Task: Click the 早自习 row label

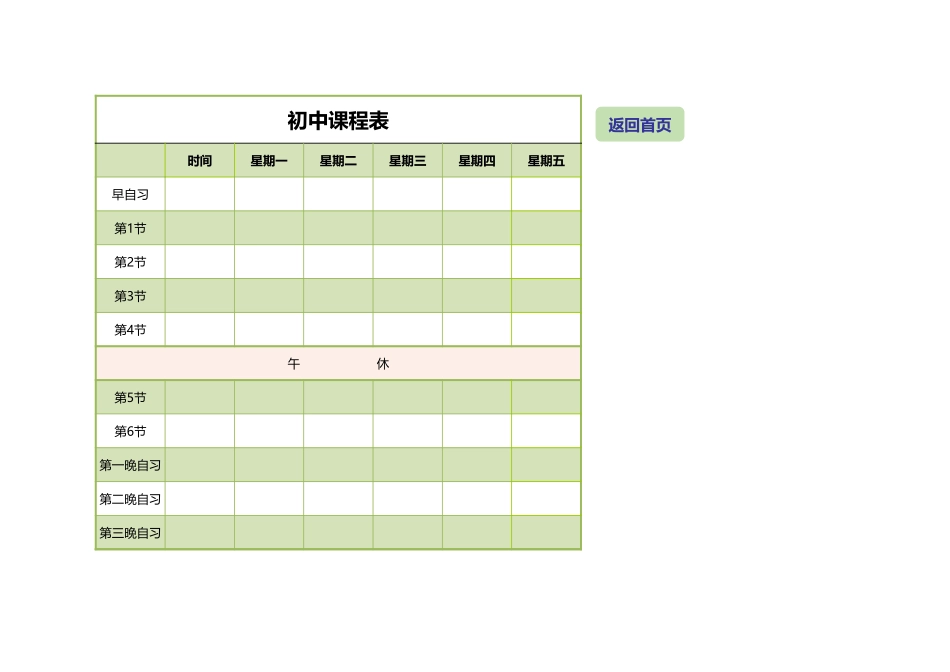Action: pos(130,194)
